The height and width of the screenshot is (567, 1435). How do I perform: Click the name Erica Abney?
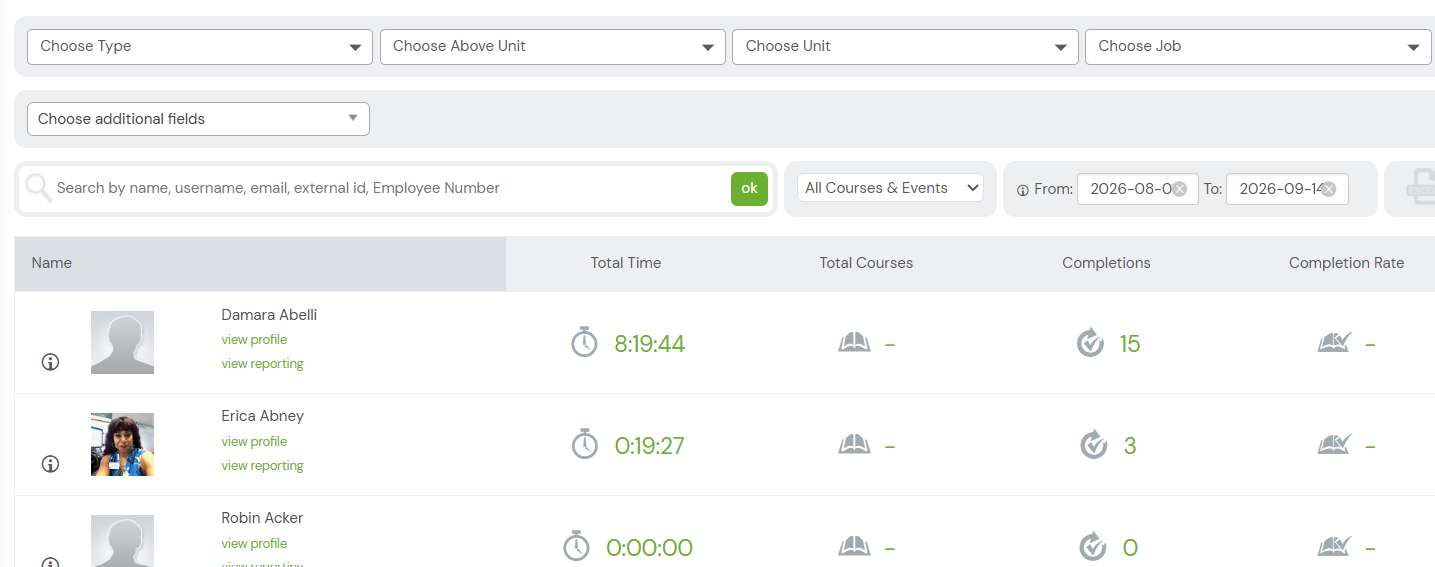(262, 416)
